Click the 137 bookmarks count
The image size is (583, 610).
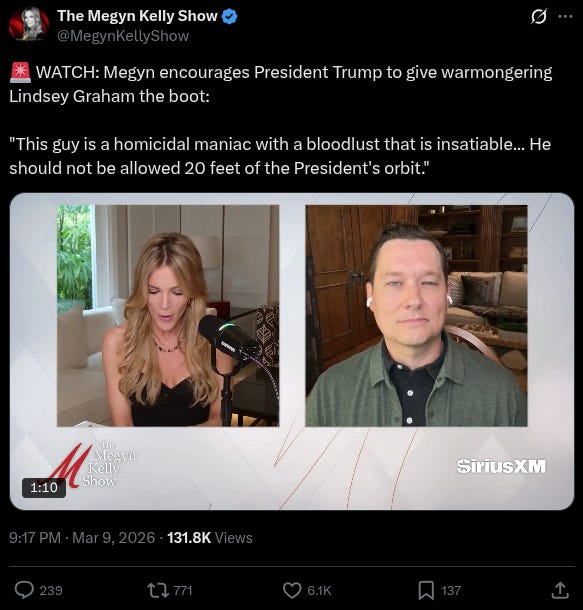click(x=451, y=591)
